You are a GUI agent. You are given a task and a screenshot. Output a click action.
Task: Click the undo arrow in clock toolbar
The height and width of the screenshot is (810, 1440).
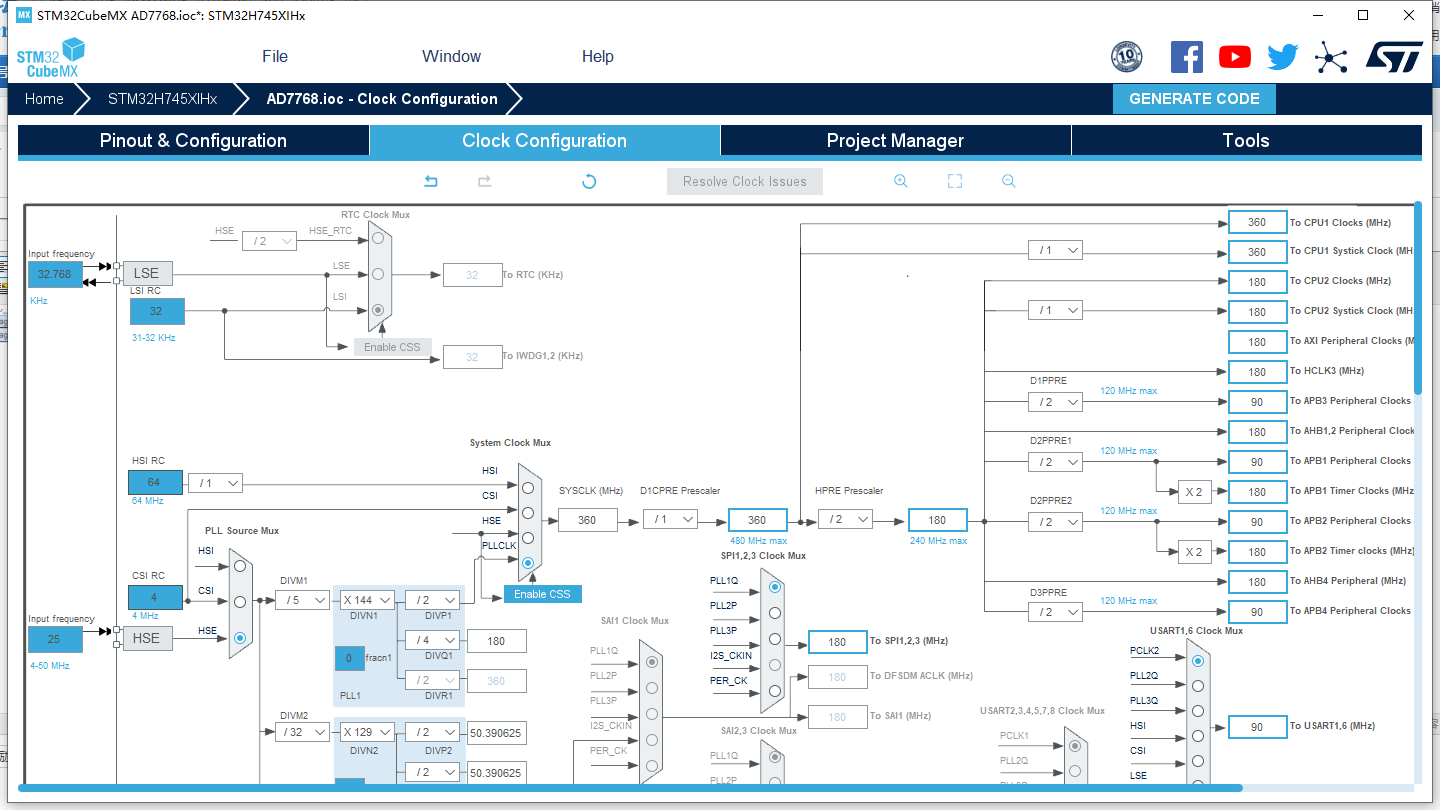tap(431, 181)
